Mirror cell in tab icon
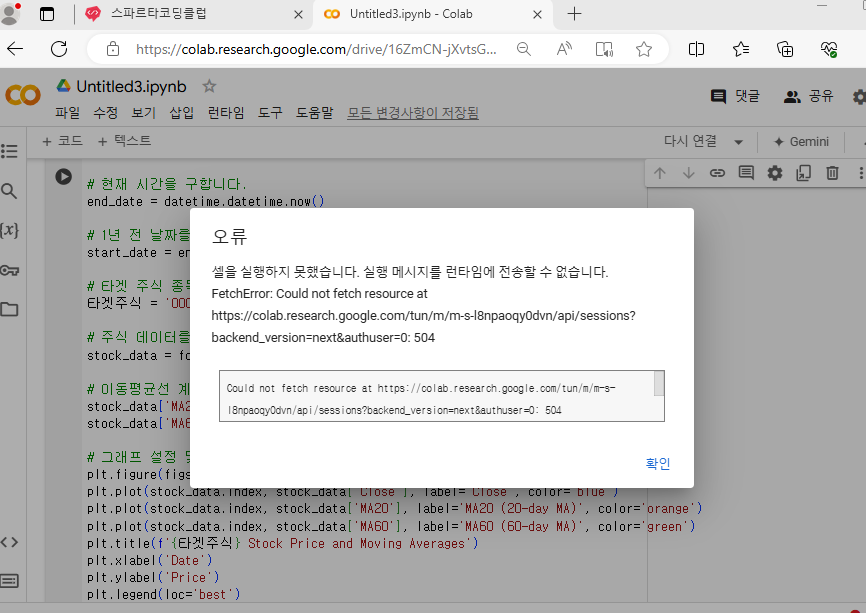Image resolution: width=866 pixels, height=613 pixels. [x=804, y=173]
